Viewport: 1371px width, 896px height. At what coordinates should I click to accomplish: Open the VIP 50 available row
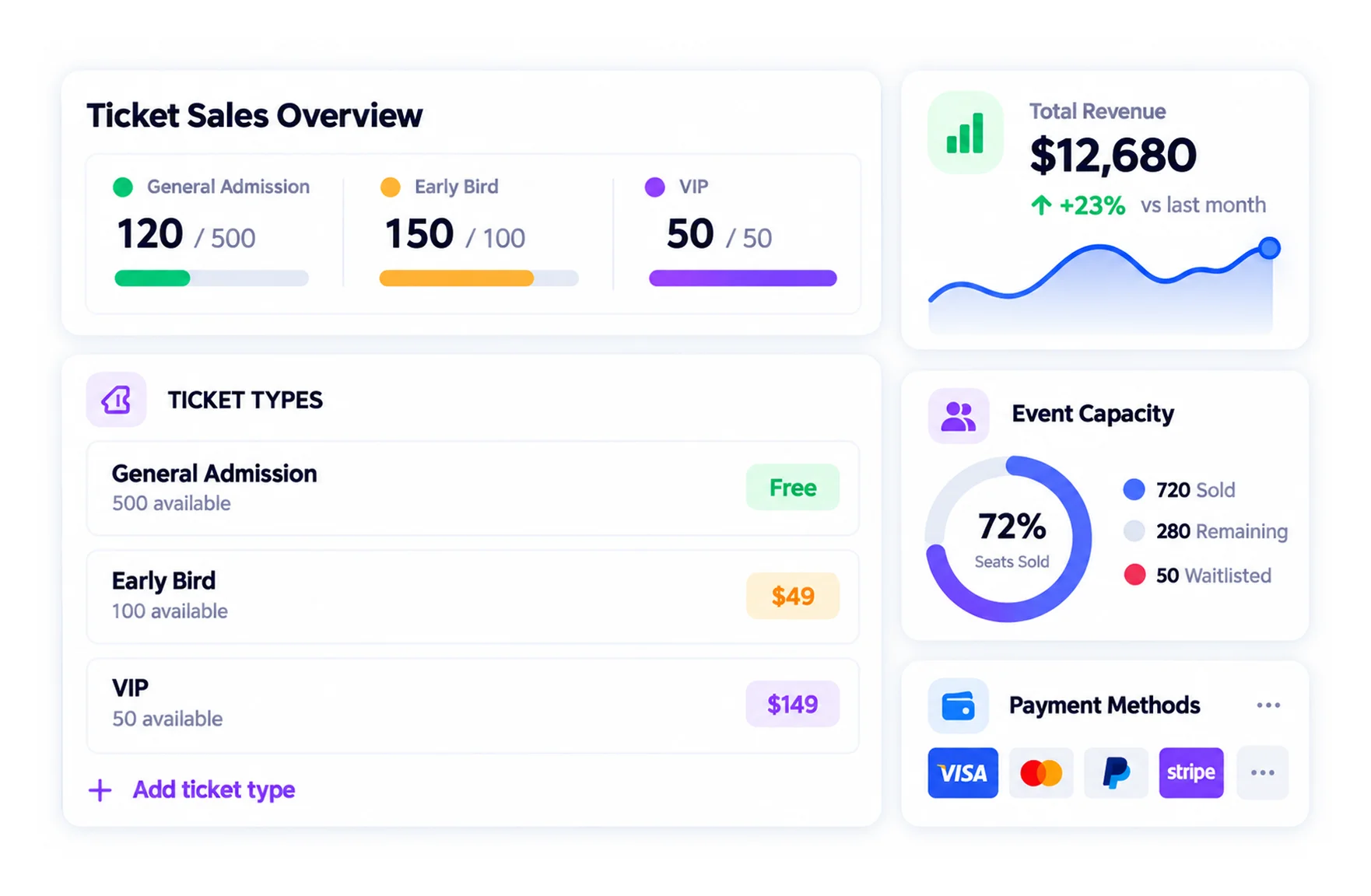[x=473, y=705]
